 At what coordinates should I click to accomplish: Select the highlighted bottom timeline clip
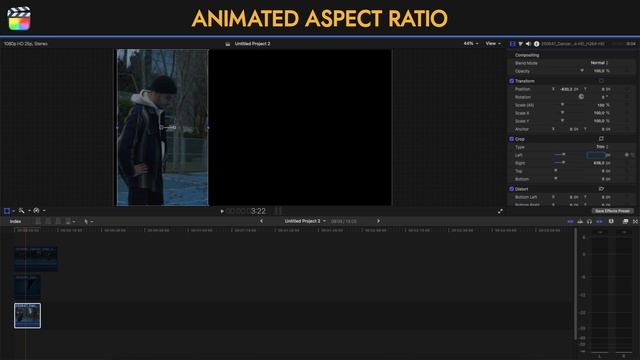click(27, 316)
